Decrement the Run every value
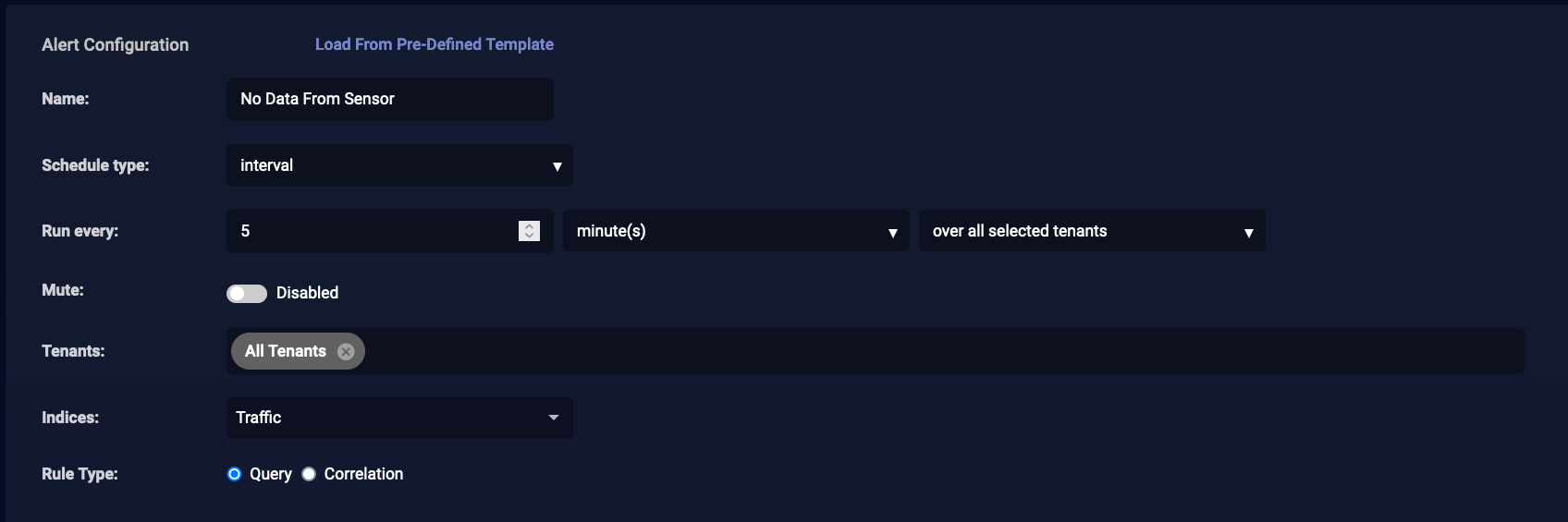This screenshot has width=1568, height=522. click(x=529, y=236)
